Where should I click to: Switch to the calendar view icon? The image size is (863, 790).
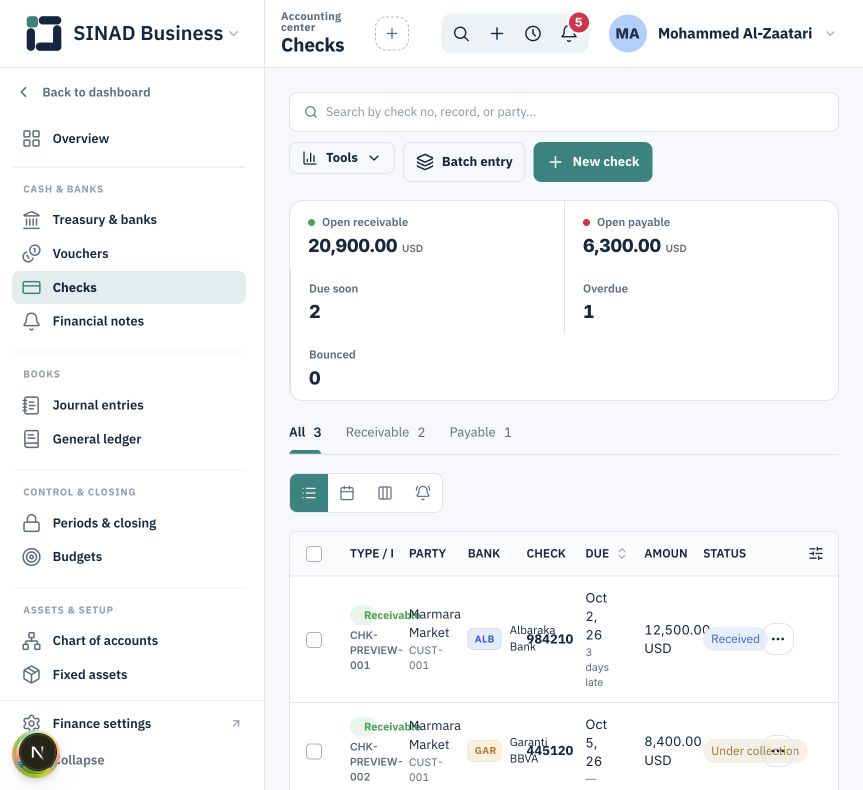tap(347, 493)
